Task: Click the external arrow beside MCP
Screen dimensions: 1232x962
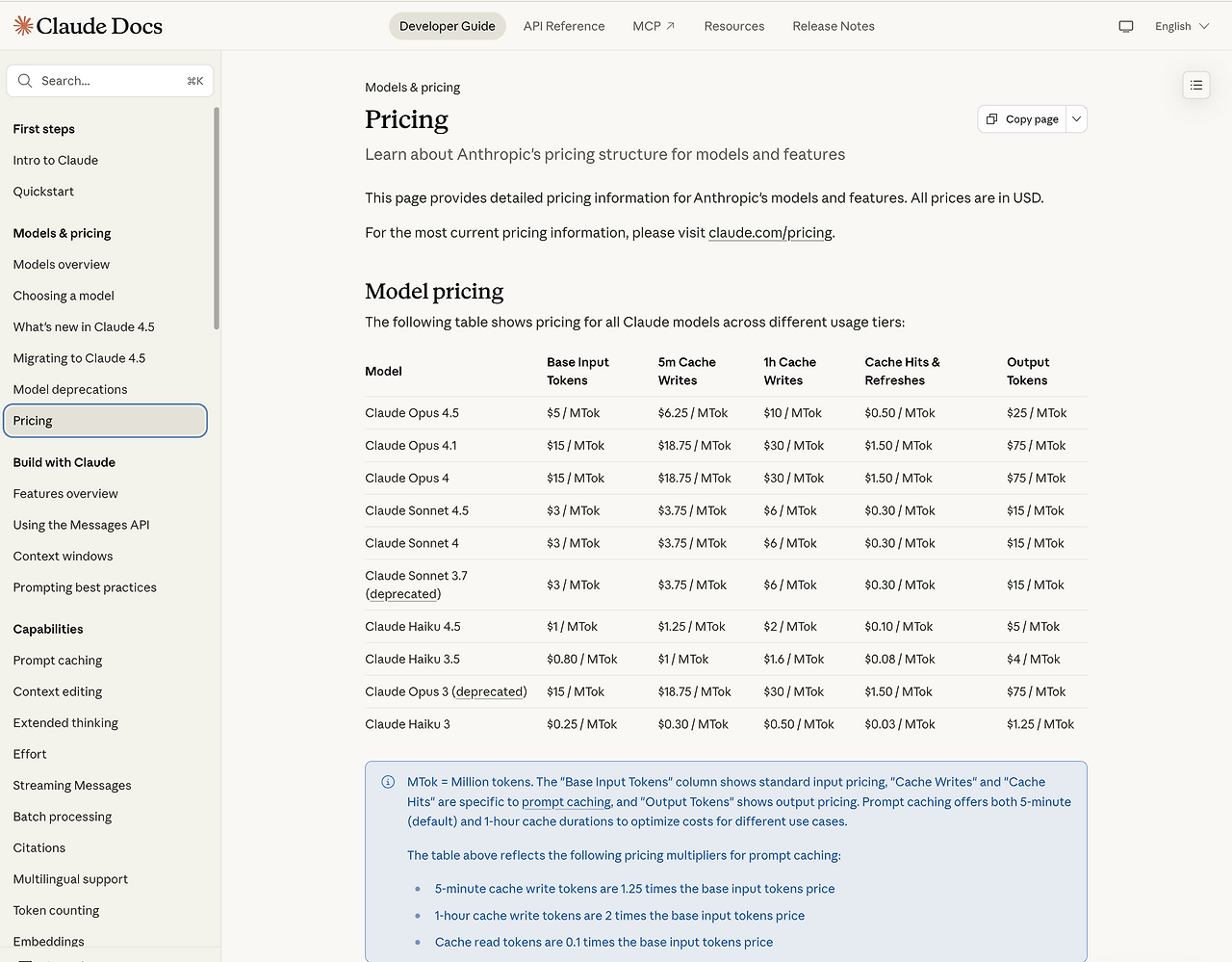Action: (671, 26)
